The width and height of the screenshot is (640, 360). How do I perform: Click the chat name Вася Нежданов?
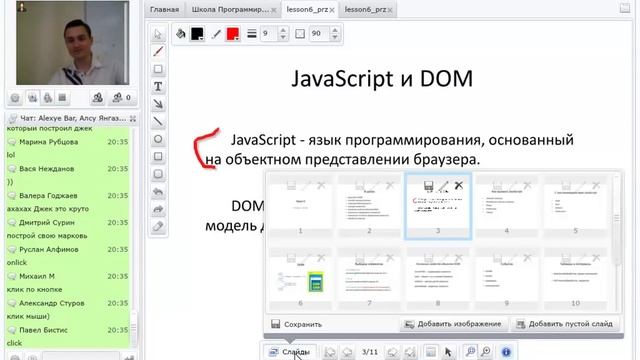47,169
